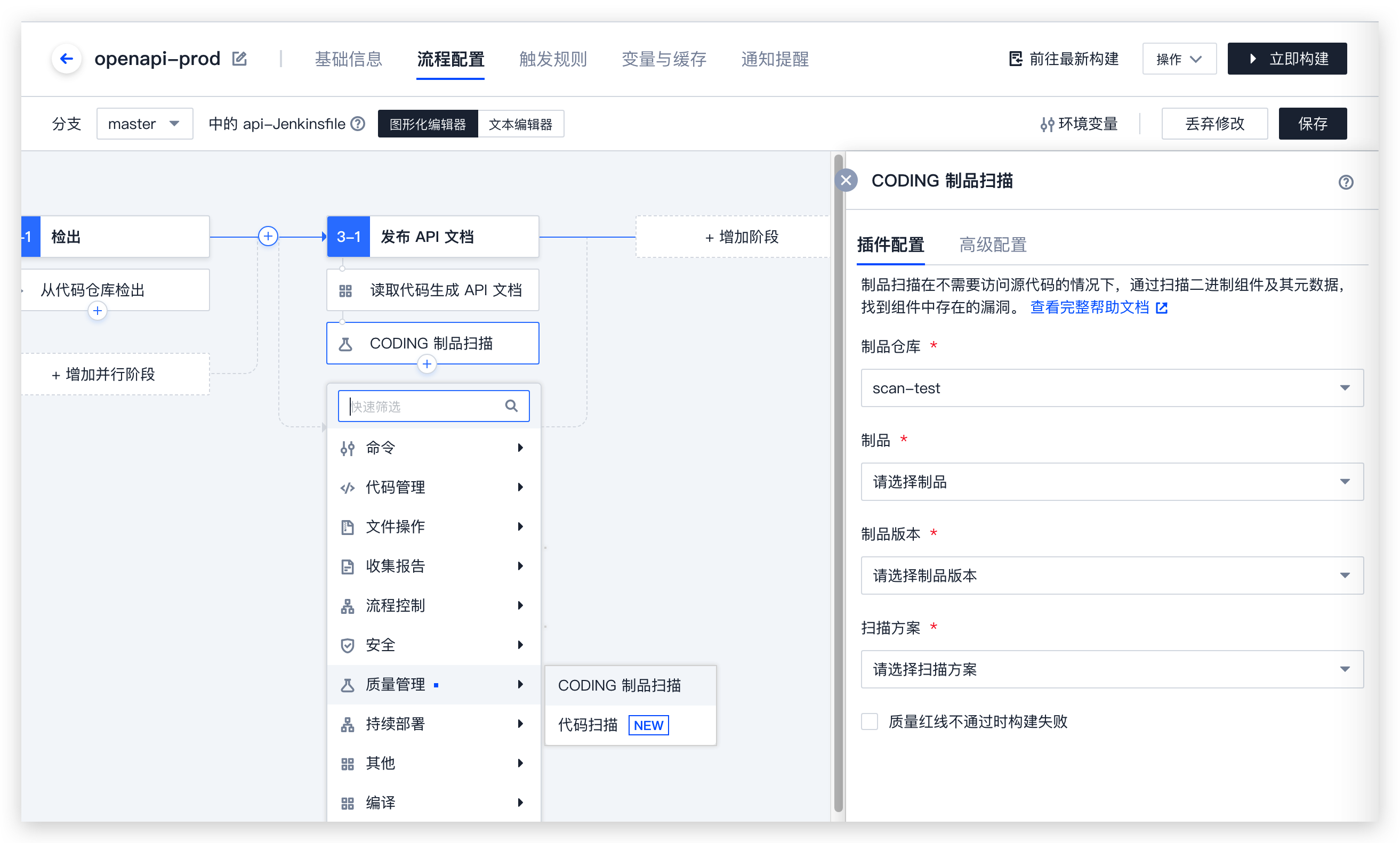Open the 制品仓库 scan-test dropdown

coord(1112,388)
